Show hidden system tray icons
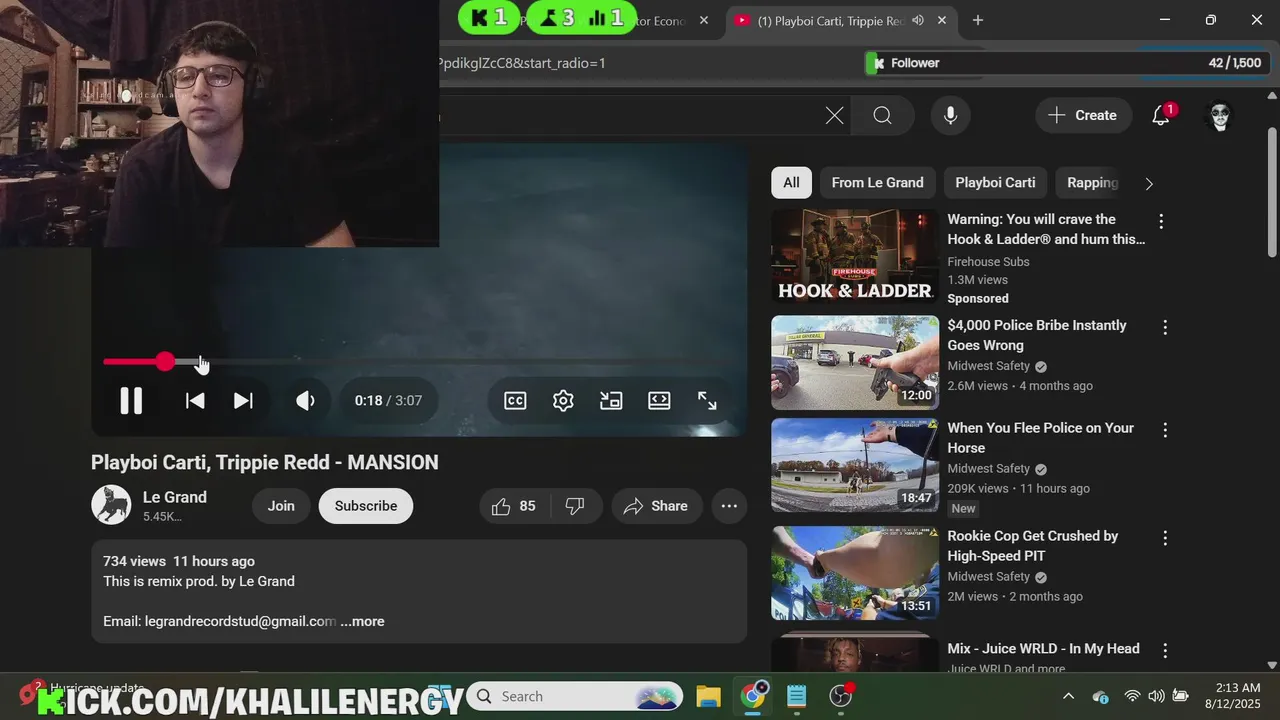 [x=1068, y=696]
